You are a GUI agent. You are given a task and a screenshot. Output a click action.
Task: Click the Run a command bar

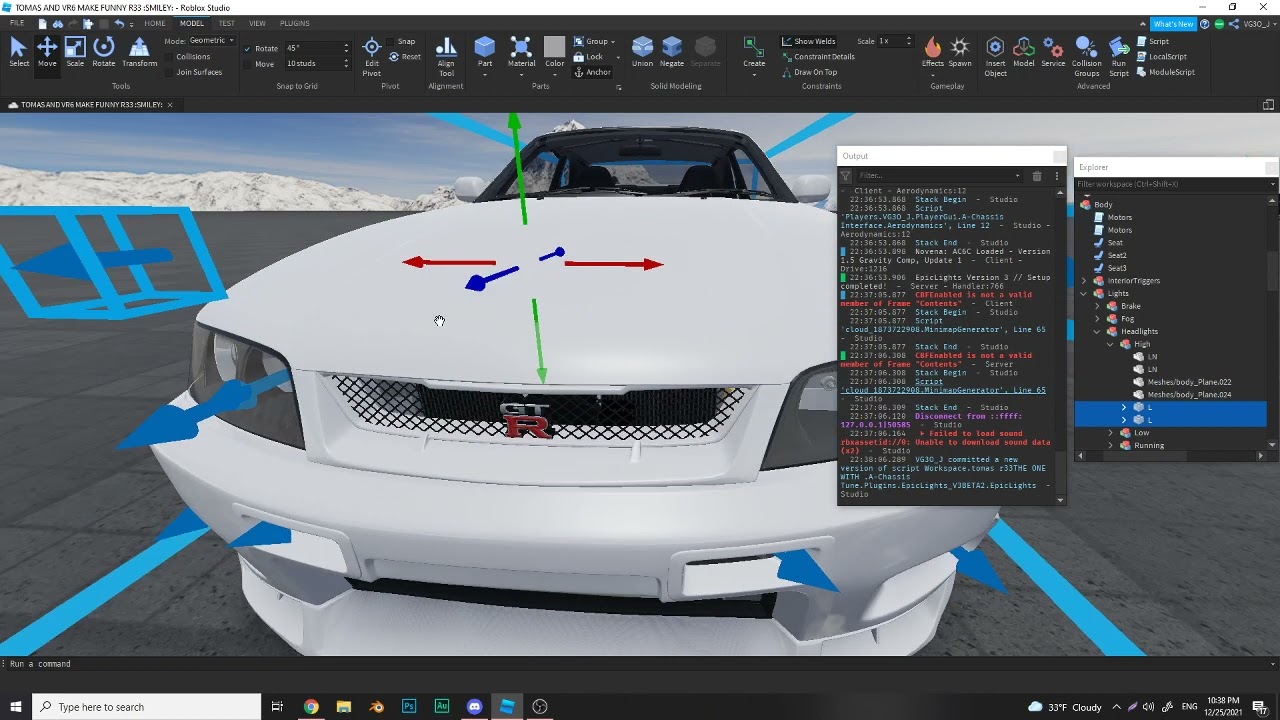[x=640, y=664]
